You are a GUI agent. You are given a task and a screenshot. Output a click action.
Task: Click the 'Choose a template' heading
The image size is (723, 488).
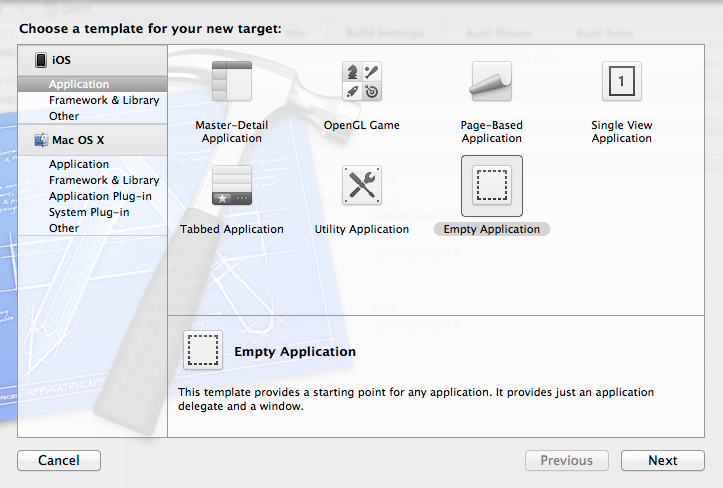pos(150,29)
